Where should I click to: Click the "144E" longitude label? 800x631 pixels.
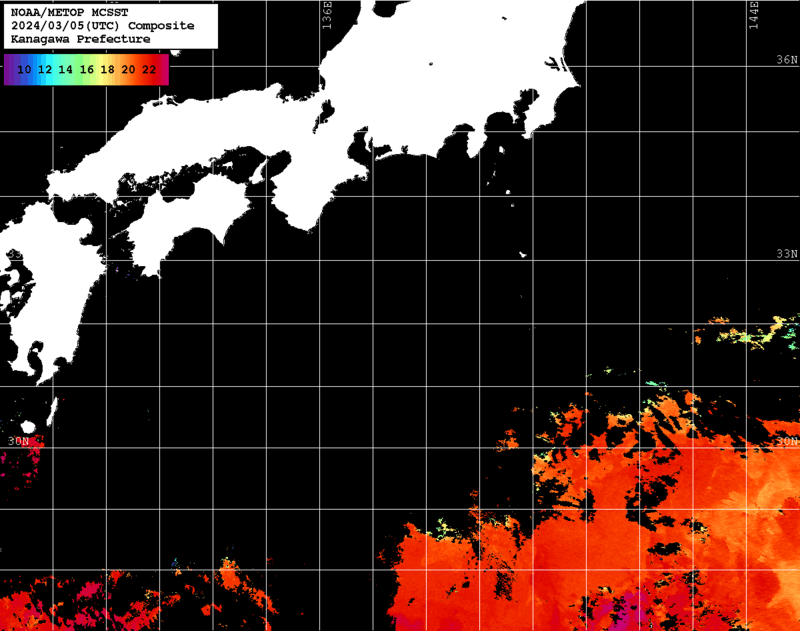[x=754, y=15]
